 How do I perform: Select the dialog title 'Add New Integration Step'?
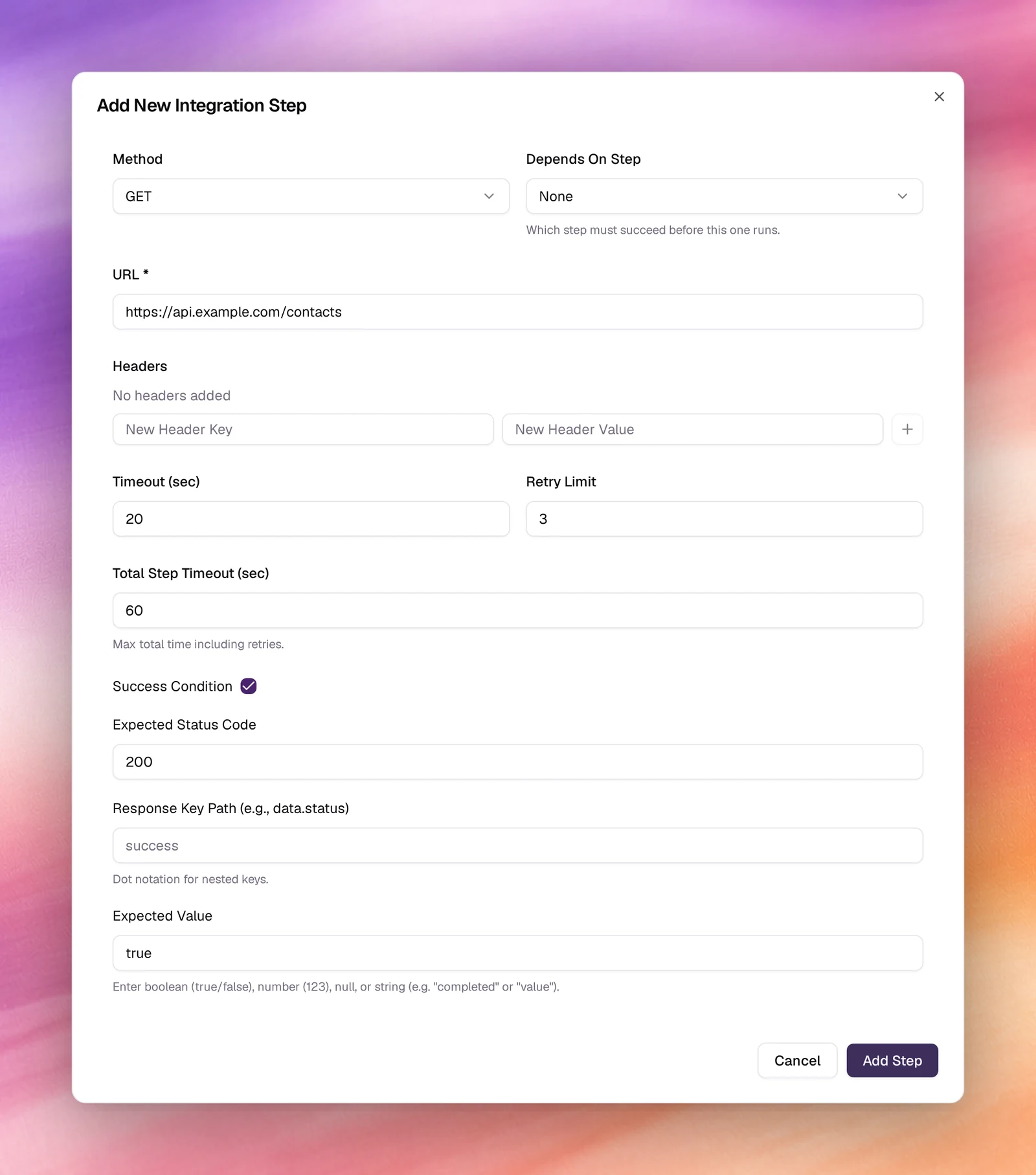click(x=201, y=106)
